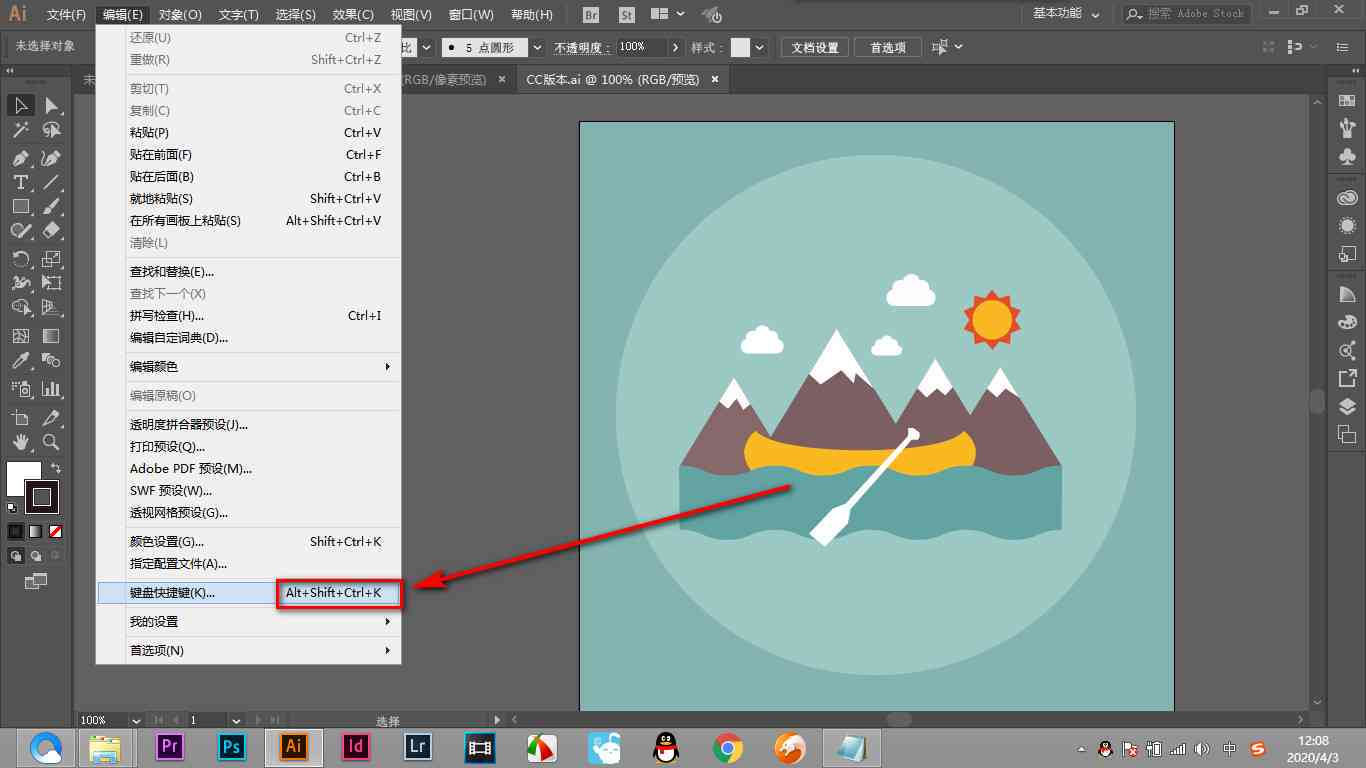
Task: Select the Perspective Grid tool
Action: click(x=51, y=307)
